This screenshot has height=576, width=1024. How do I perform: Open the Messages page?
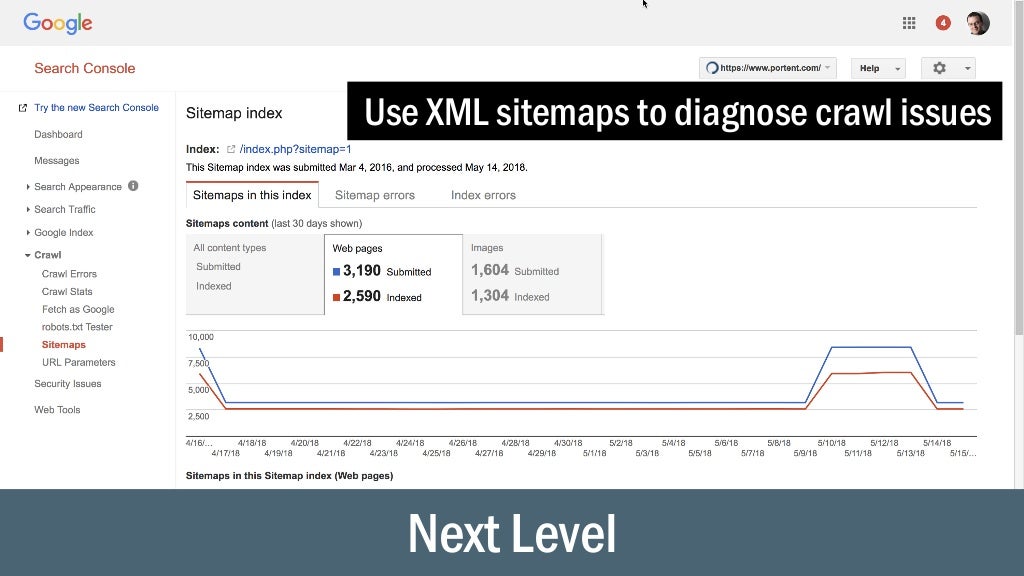coord(57,161)
